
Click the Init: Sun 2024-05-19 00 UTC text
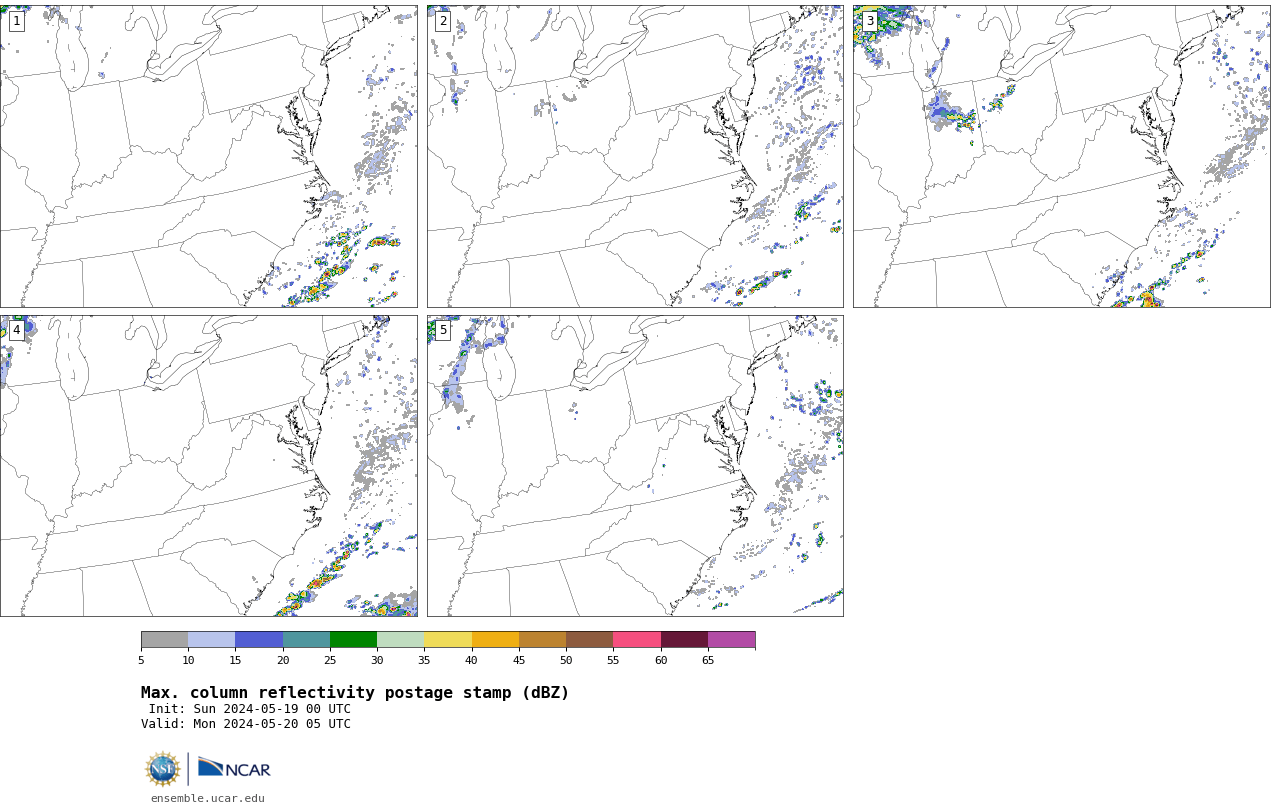coord(250,709)
